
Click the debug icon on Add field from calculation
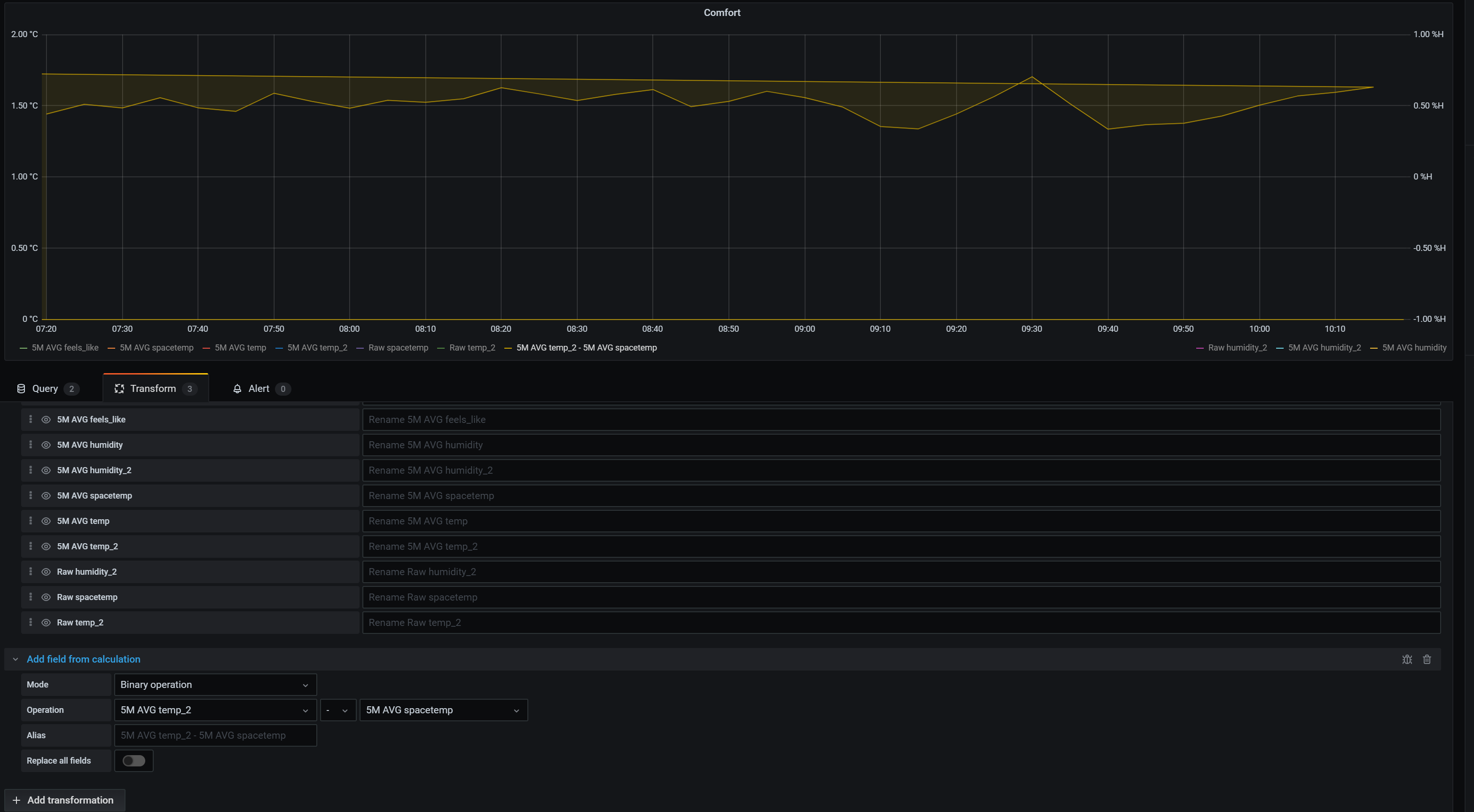pos(1407,659)
